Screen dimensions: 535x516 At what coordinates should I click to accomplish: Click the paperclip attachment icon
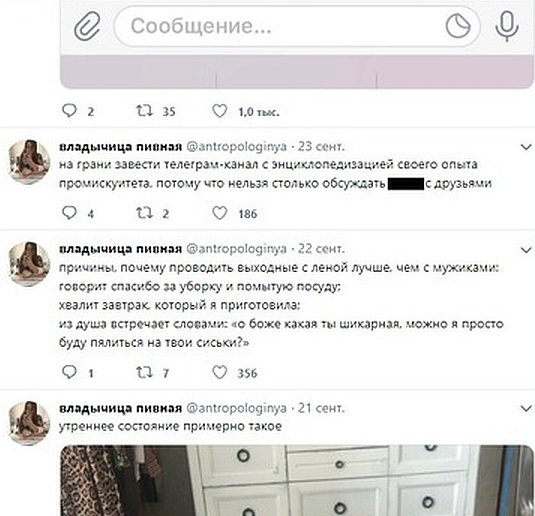pos(87,26)
